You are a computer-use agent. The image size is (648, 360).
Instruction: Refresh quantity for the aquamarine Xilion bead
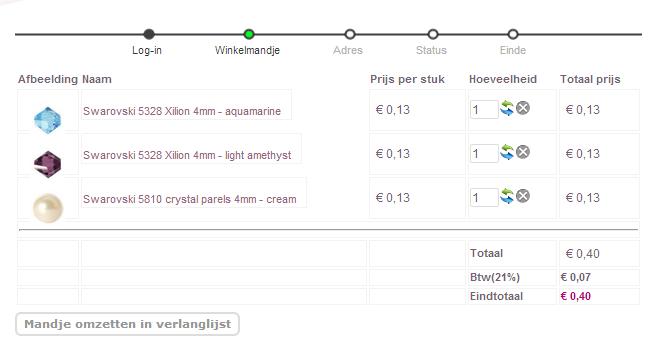[x=507, y=109]
